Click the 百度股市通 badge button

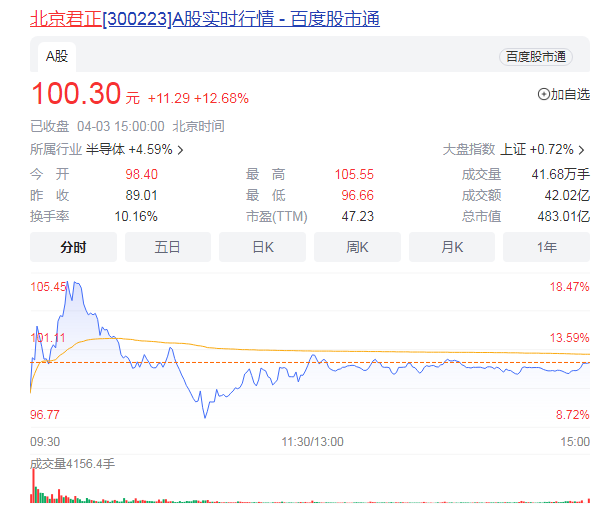[x=535, y=57]
